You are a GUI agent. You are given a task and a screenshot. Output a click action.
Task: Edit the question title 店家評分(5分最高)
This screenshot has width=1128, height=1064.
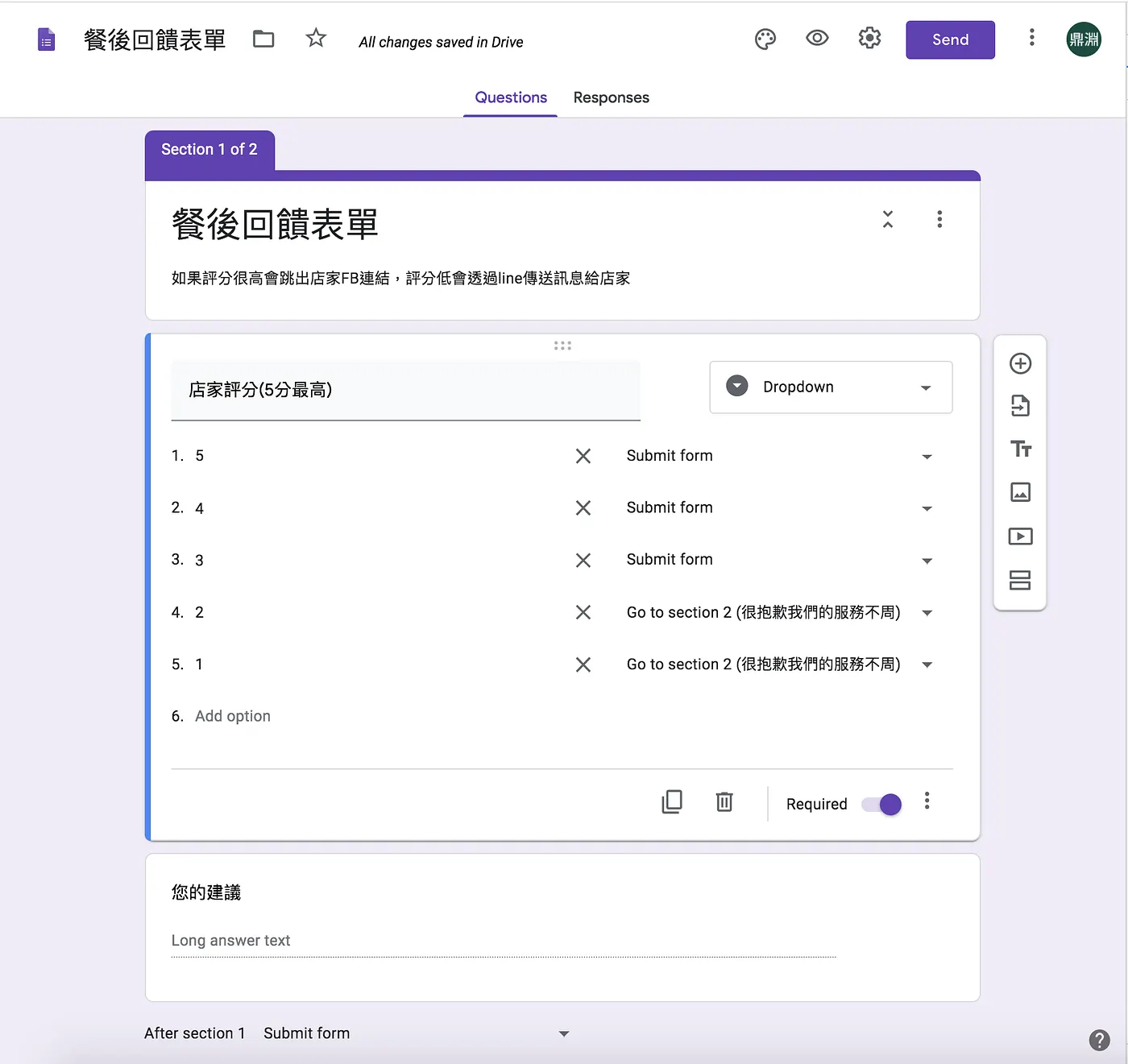[405, 391]
